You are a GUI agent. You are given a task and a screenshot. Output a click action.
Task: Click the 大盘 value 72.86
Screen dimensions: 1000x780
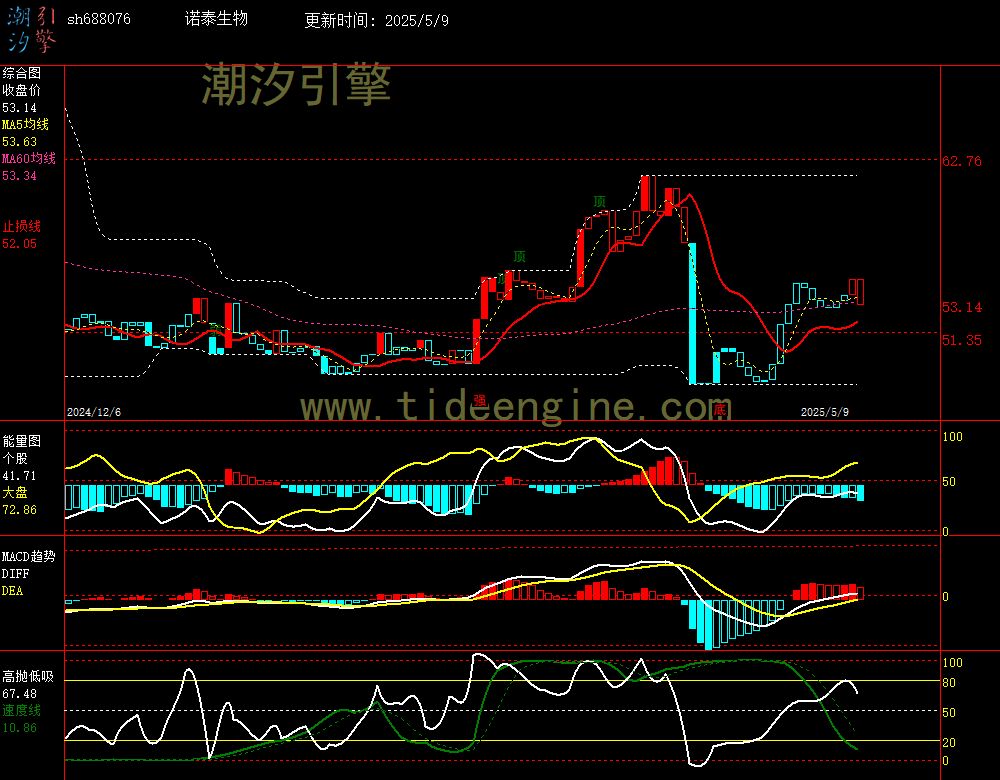coord(19,510)
